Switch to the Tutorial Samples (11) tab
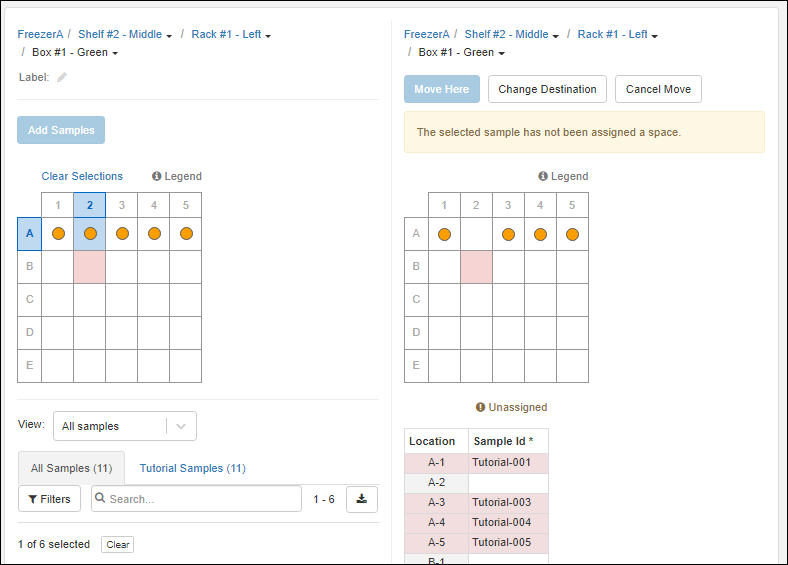Image resolution: width=788 pixels, height=565 pixels. click(192, 468)
